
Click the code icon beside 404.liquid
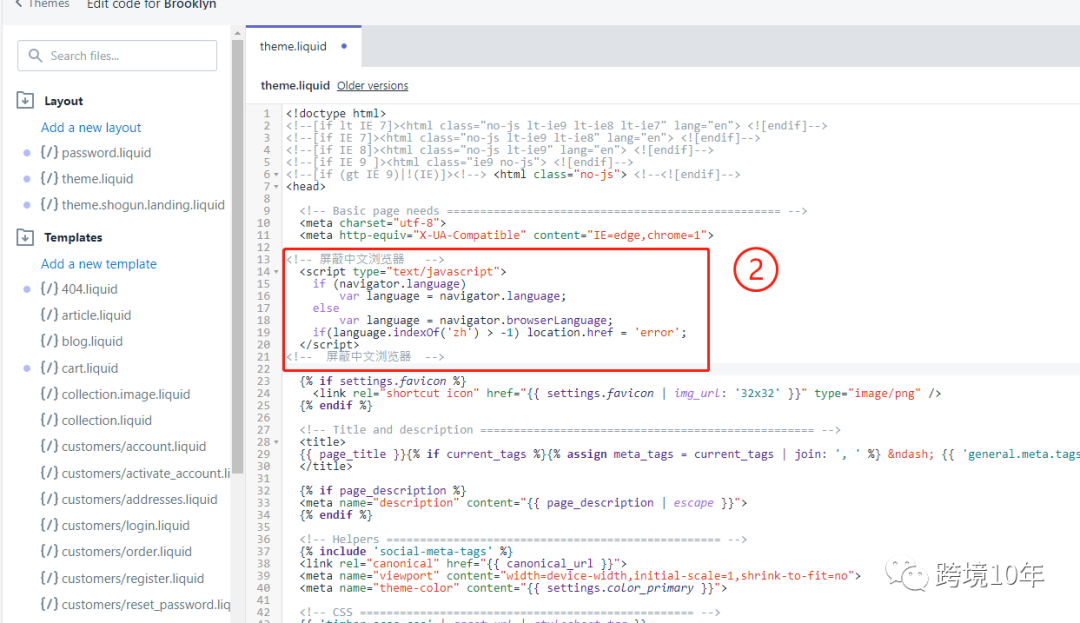[x=49, y=288]
